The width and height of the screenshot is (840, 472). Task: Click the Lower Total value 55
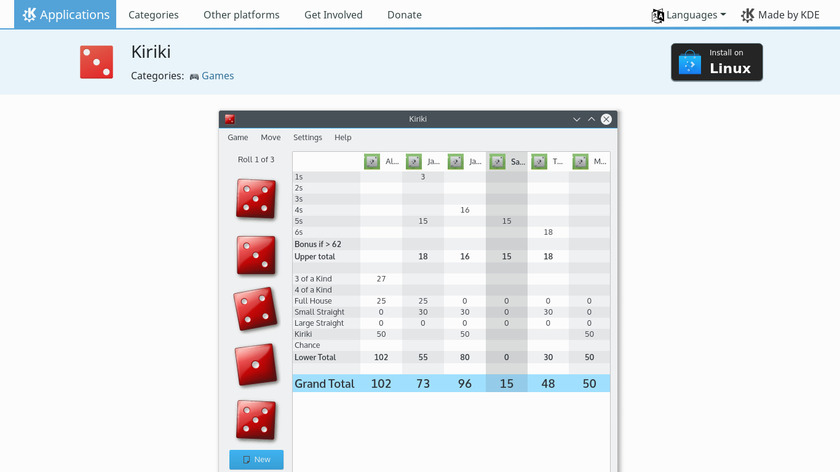coord(423,357)
